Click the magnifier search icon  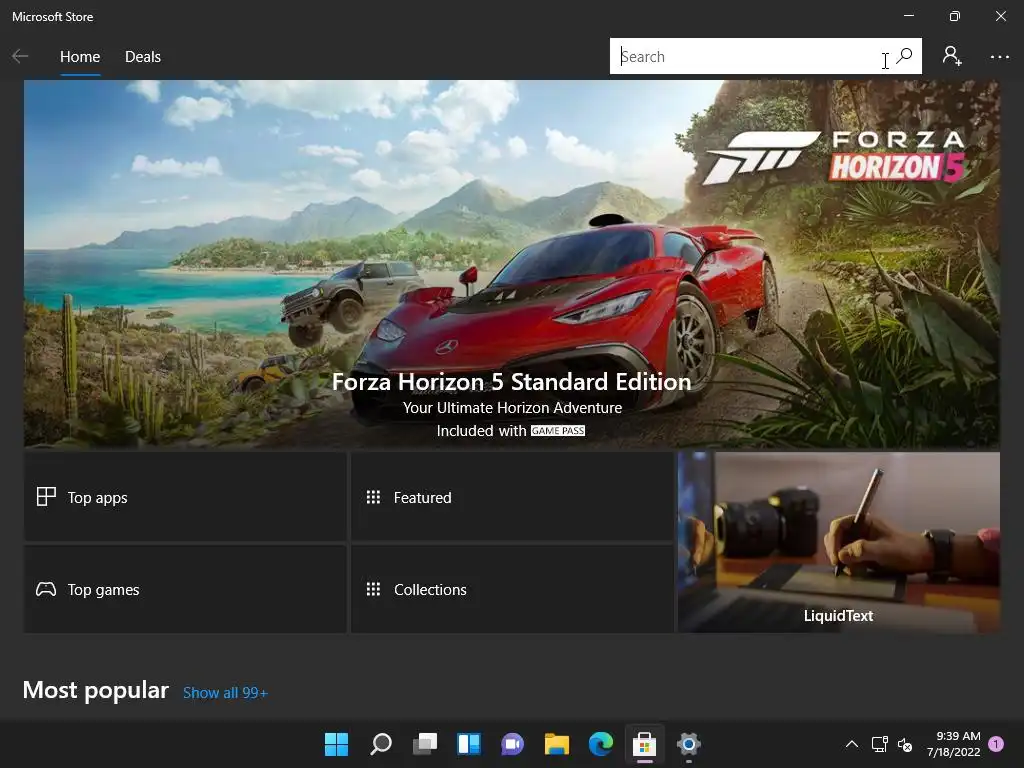pos(905,56)
